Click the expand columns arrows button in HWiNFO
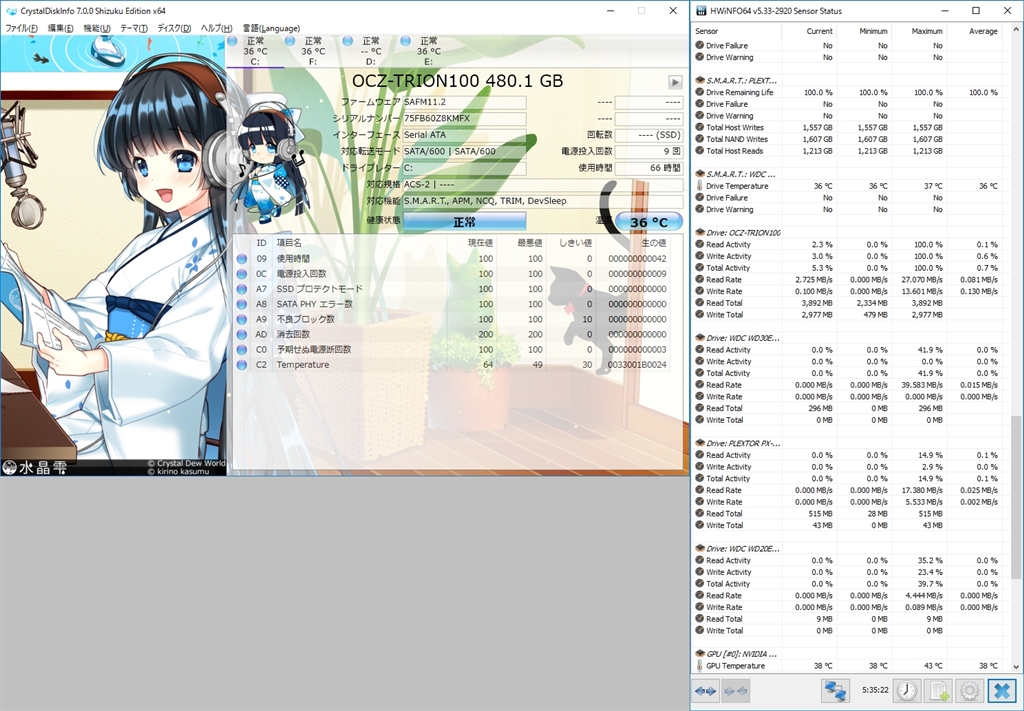 tap(705, 691)
